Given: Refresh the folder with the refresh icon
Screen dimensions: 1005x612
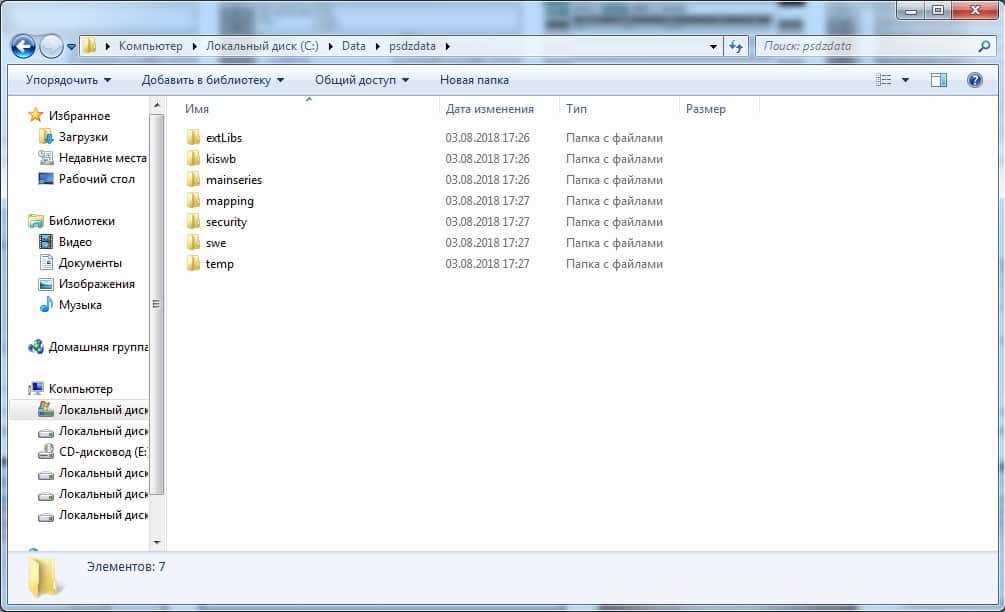Looking at the screenshot, I should [736, 46].
